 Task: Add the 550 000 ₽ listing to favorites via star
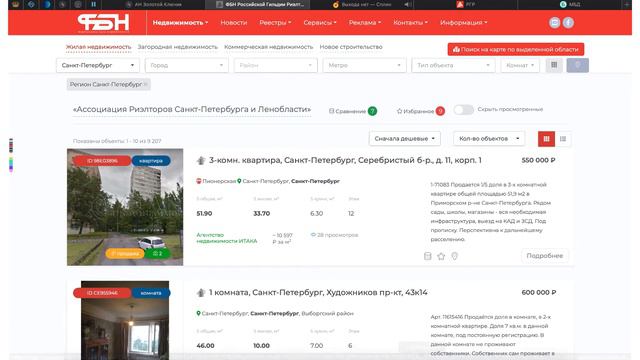point(441,256)
